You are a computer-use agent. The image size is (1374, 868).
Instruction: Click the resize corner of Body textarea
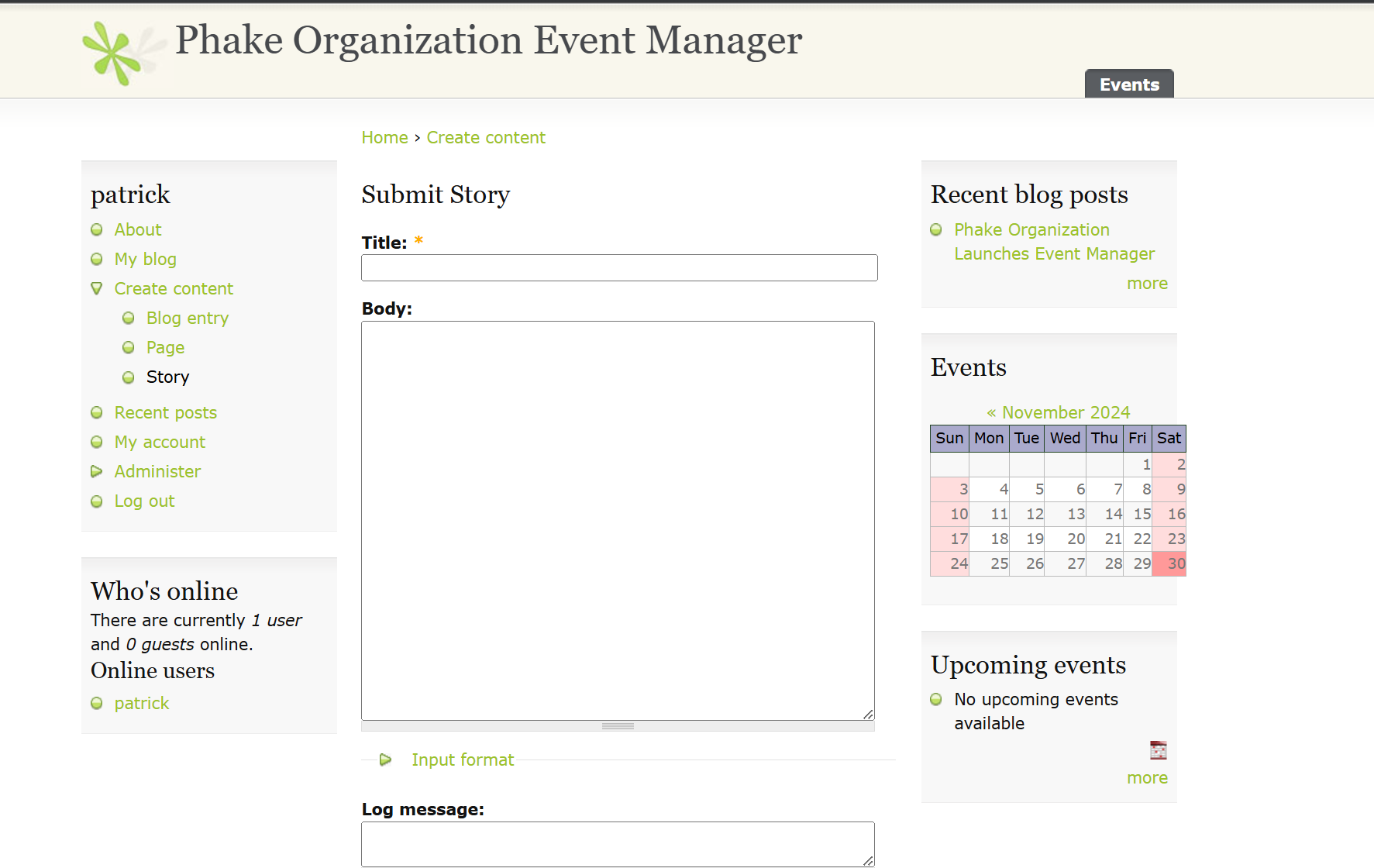click(868, 714)
